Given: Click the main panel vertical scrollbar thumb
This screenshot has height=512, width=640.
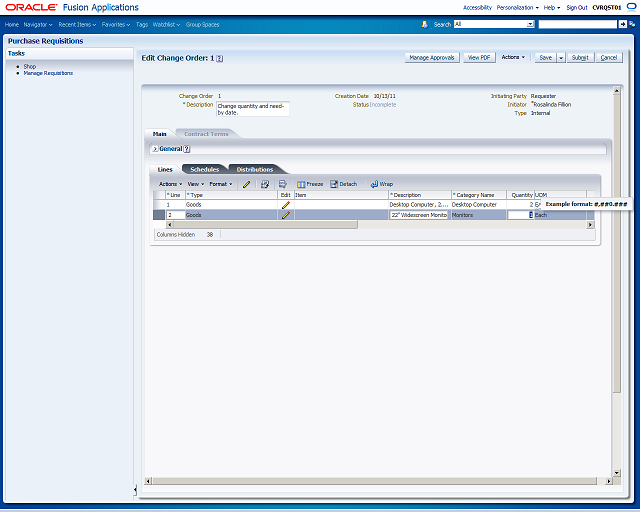Looking at the screenshot, I should coord(617,244).
